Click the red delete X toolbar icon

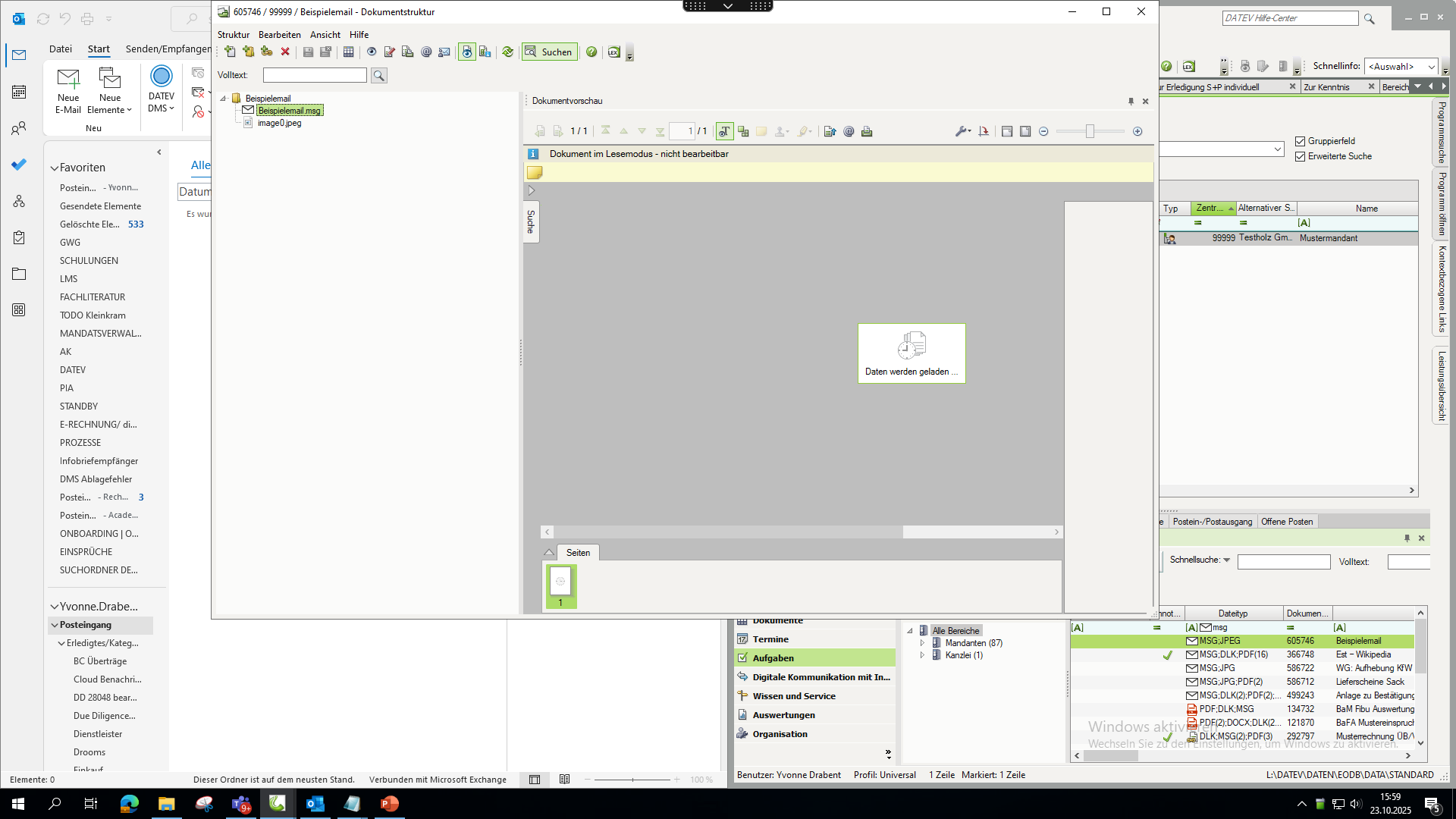coord(285,52)
